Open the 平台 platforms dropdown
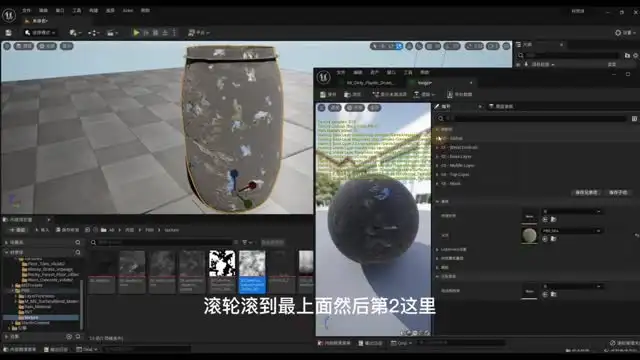The width and height of the screenshot is (640, 360). click(199, 33)
